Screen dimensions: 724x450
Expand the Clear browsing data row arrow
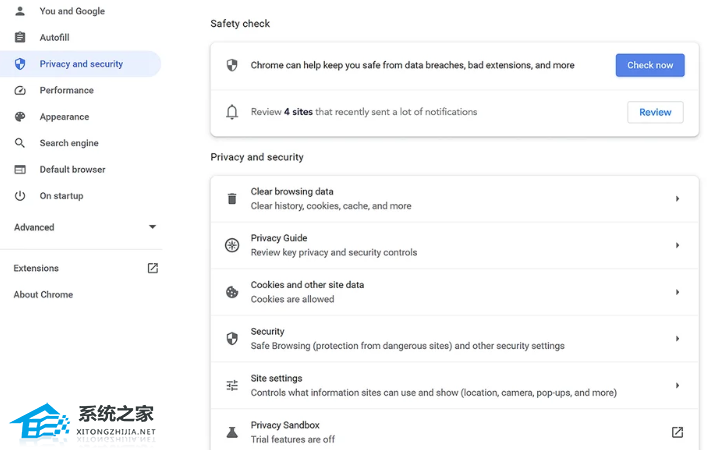pyautogui.click(x=677, y=199)
